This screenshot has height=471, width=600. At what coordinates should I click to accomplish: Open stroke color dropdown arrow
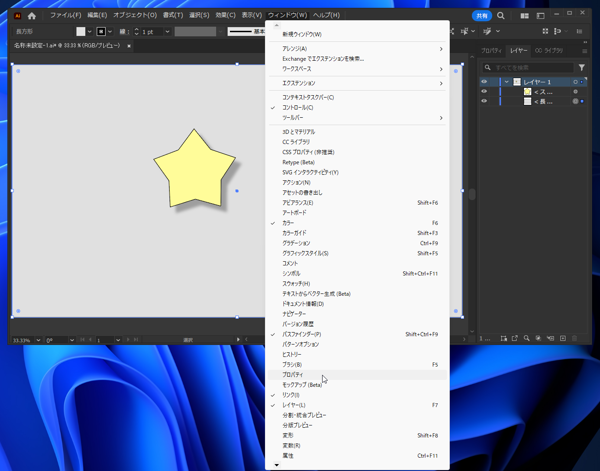[x=110, y=32]
